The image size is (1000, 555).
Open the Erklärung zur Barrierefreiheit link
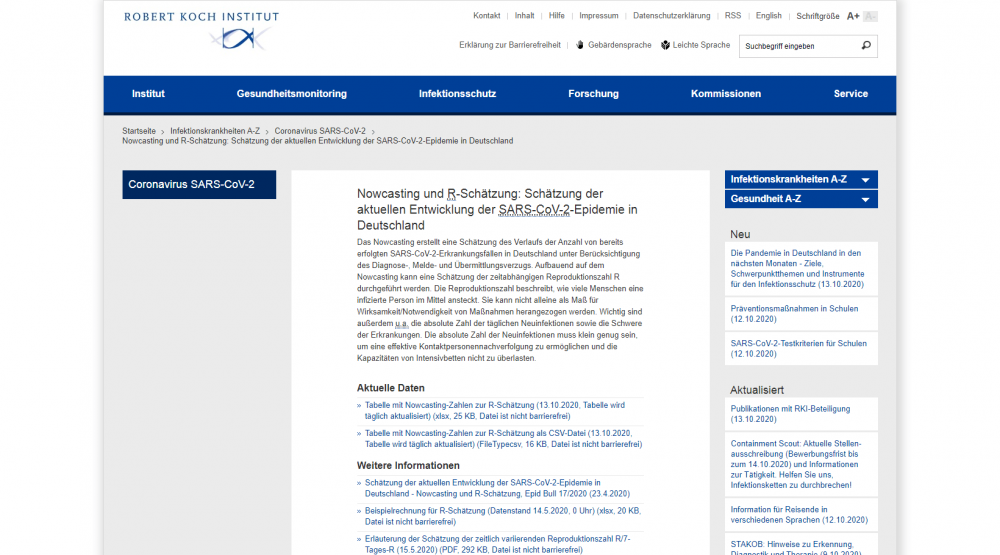[x=510, y=45]
